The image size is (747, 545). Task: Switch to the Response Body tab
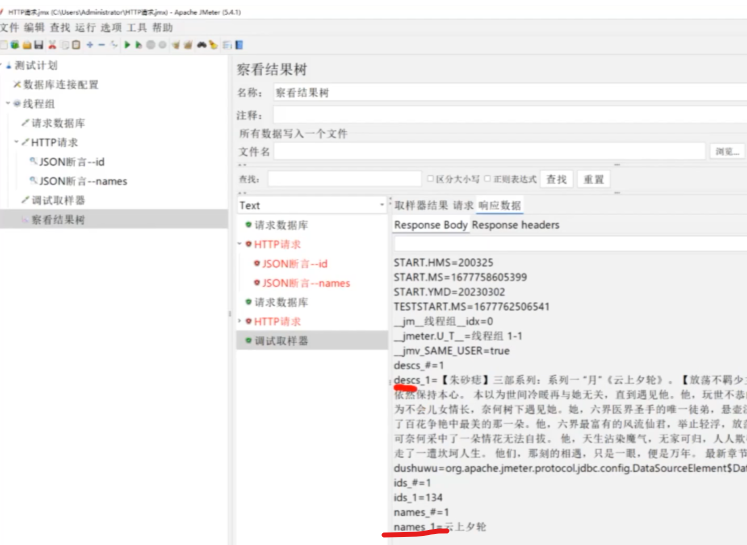[x=431, y=225]
